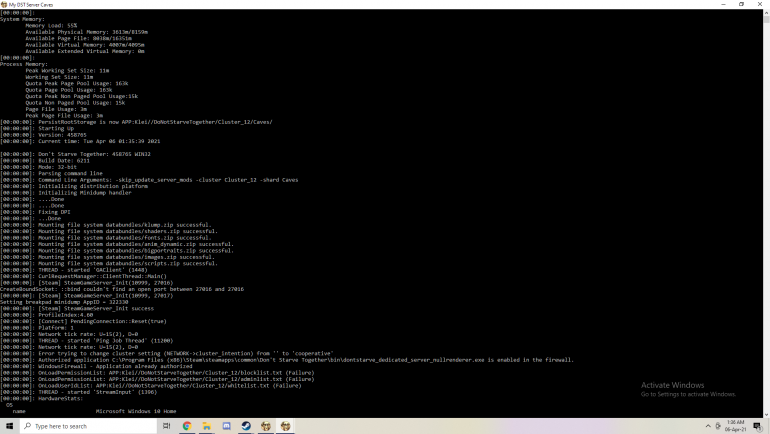Image resolution: width=770 pixels, height=434 pixels.
Task: Click 'SteamGameServer_Init success' line
Action: click(x=77, y=308)
